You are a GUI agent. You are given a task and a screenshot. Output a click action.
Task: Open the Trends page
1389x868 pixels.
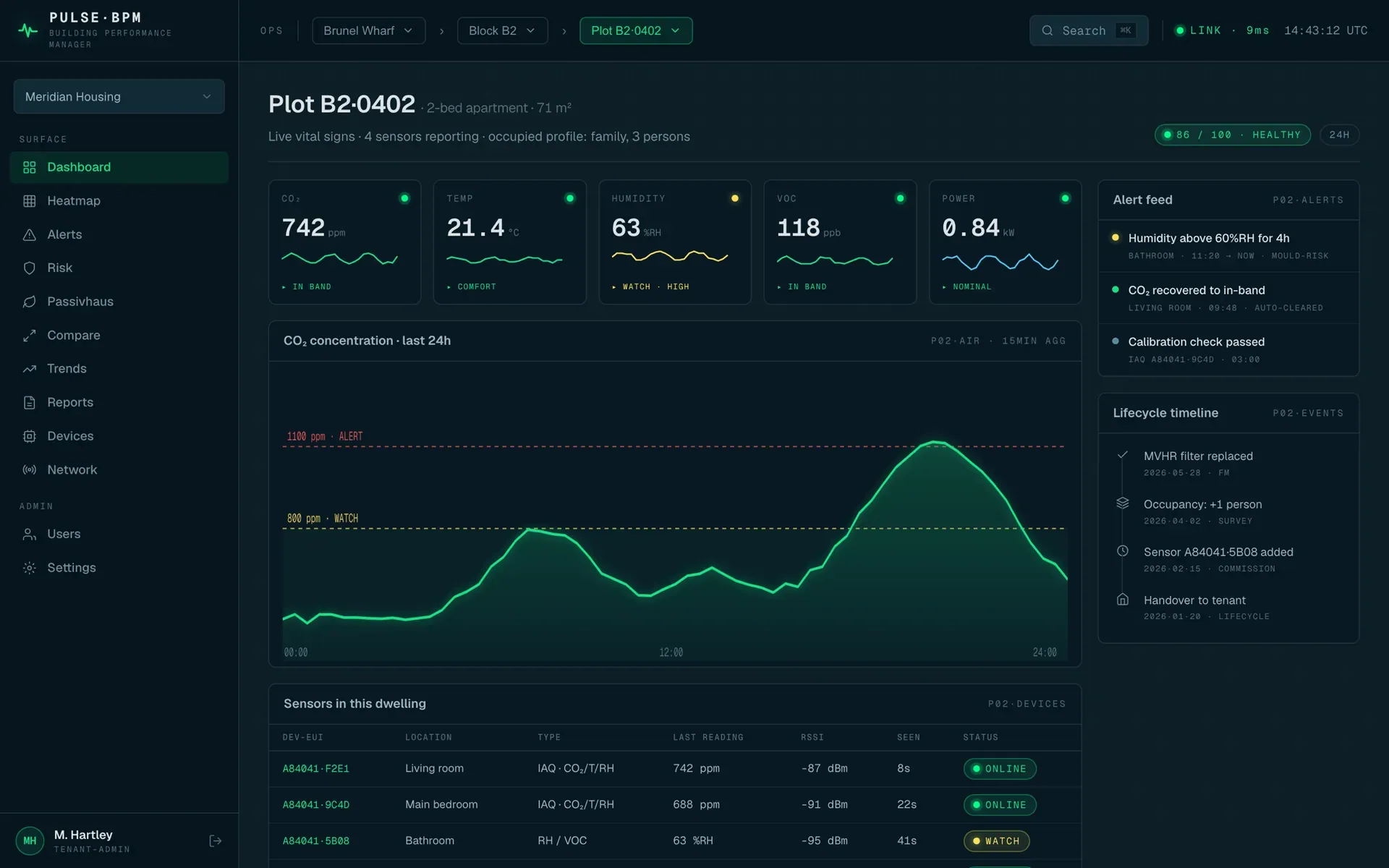click(119, 369)
